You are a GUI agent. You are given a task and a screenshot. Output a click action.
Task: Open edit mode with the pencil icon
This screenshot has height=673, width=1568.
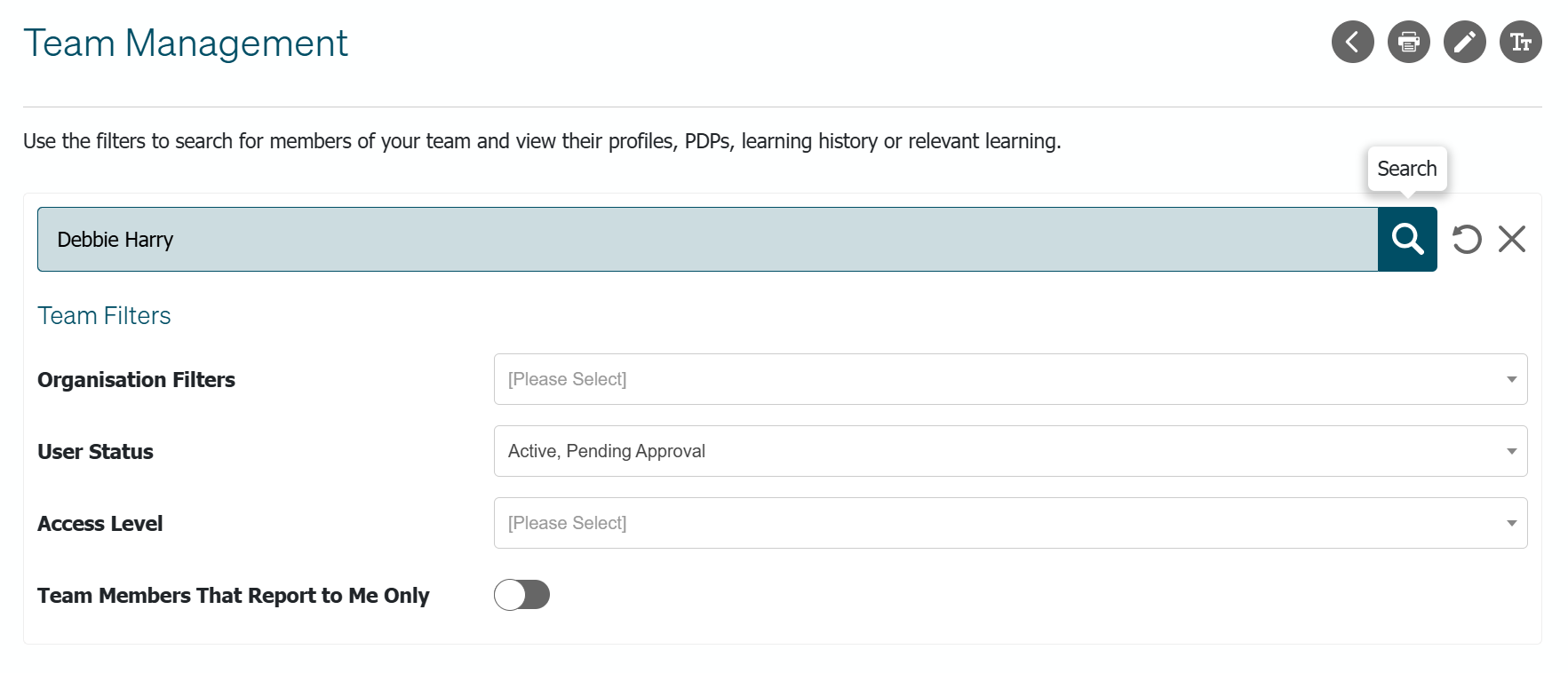1464,42
